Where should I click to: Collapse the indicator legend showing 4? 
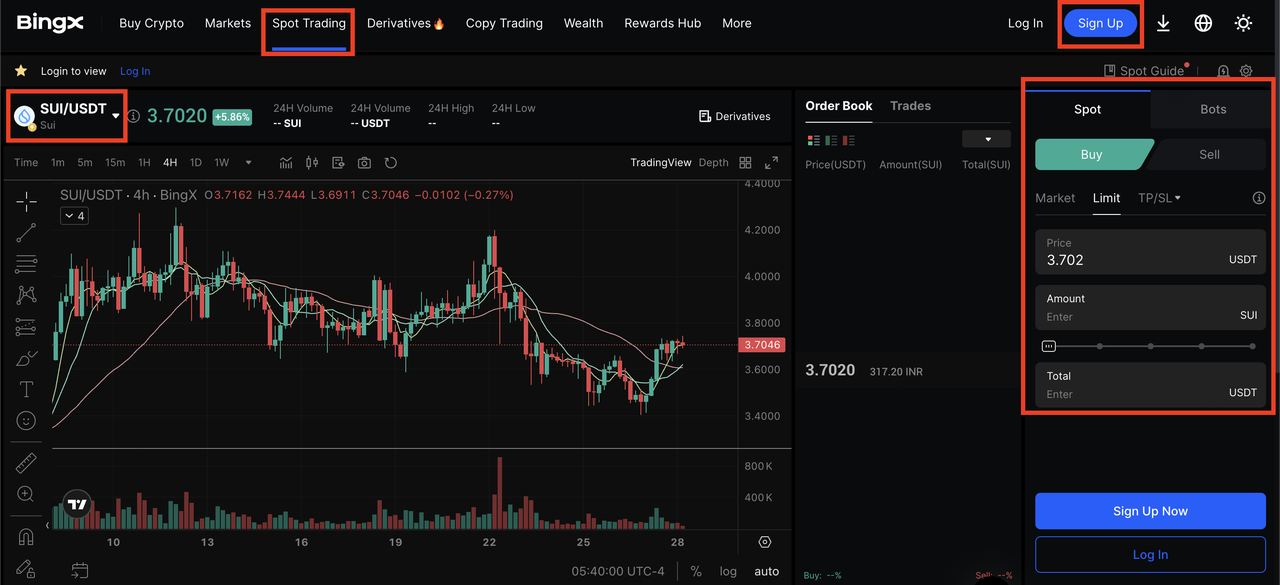pyautogui.click(x=74, y=216)
